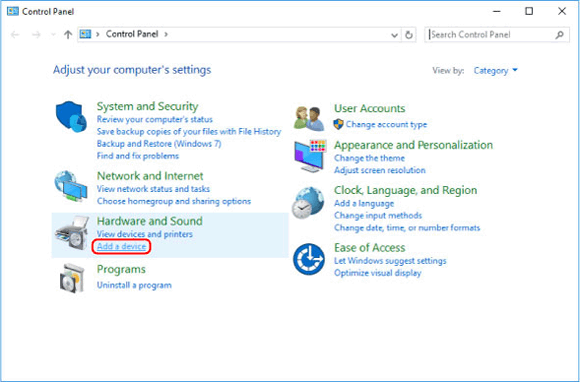Expand the address bar history dropdown
The width and height of the screenshot is (580, 382).
click(394, 35)
